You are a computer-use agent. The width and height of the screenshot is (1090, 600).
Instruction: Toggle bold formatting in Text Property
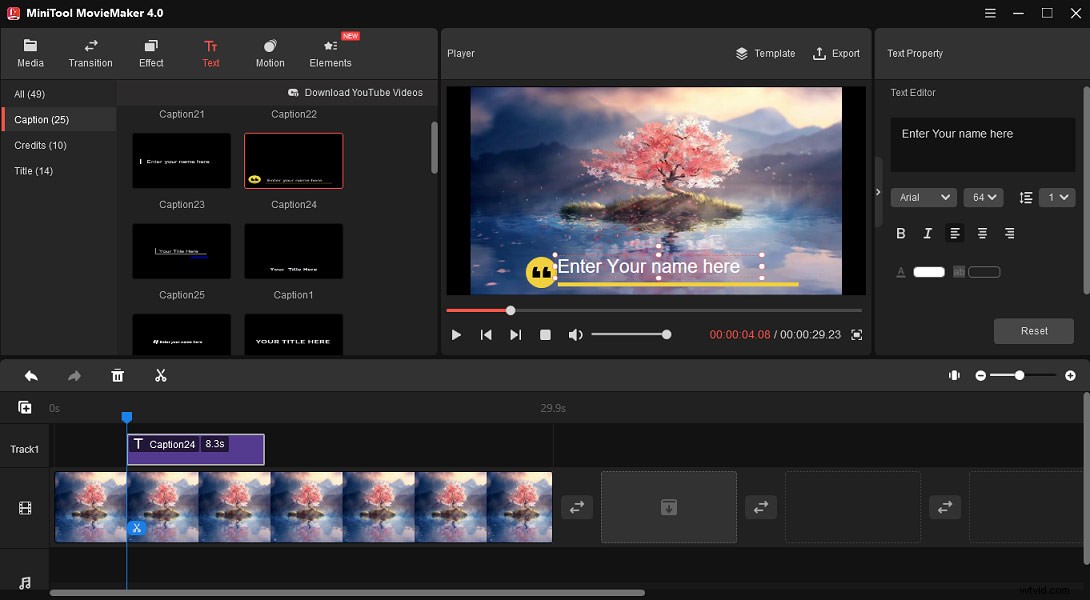click(x=900, y=233)
